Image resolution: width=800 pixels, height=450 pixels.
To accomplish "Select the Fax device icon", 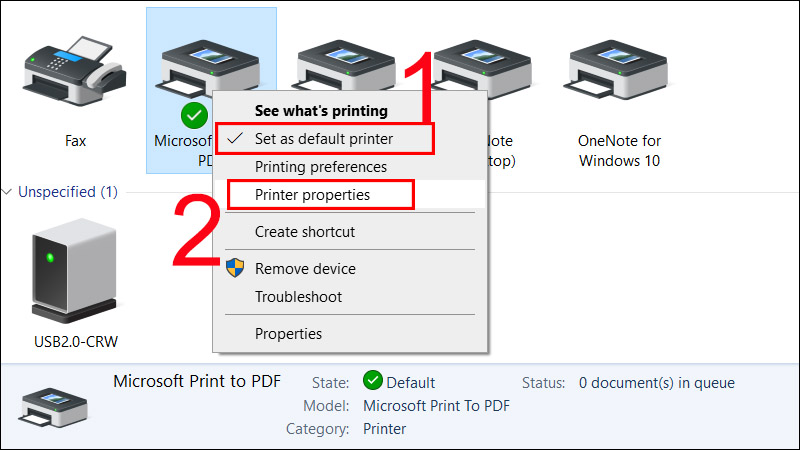I will pyautogui.click(x=75, y=72).
